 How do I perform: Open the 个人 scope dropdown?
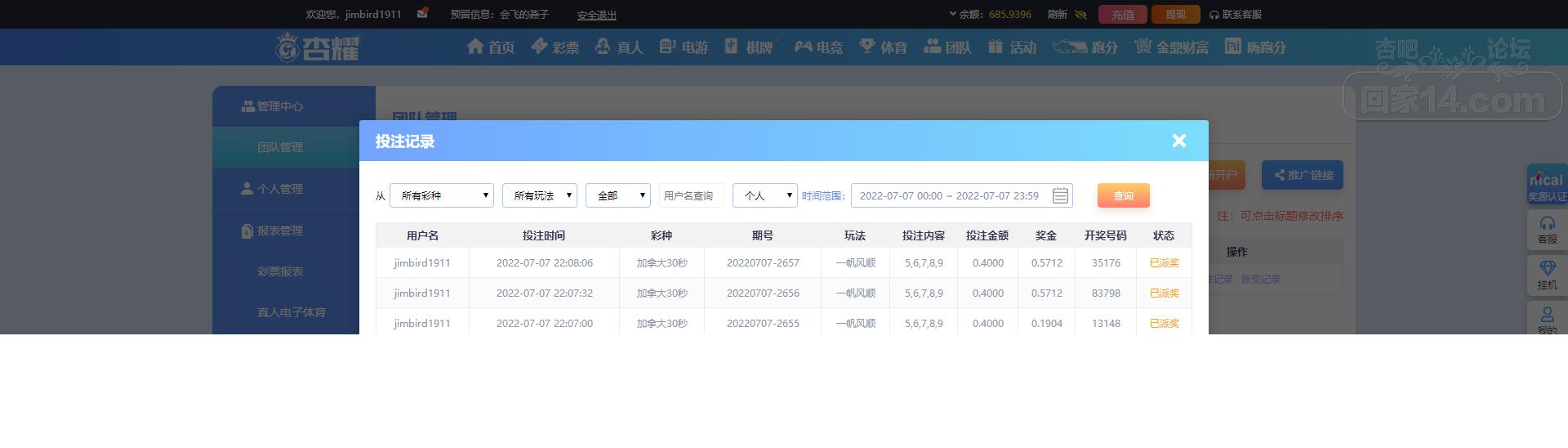(x=765, y=196)
